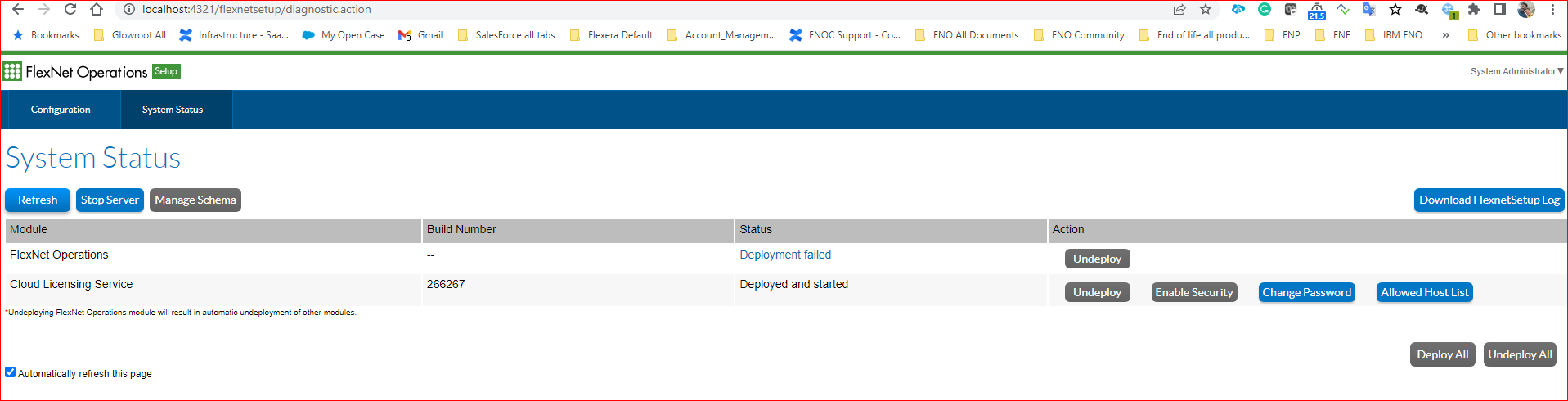Open the Allowed Host List
Viewport: 1568px width, 401px height.
(1424, 292)
